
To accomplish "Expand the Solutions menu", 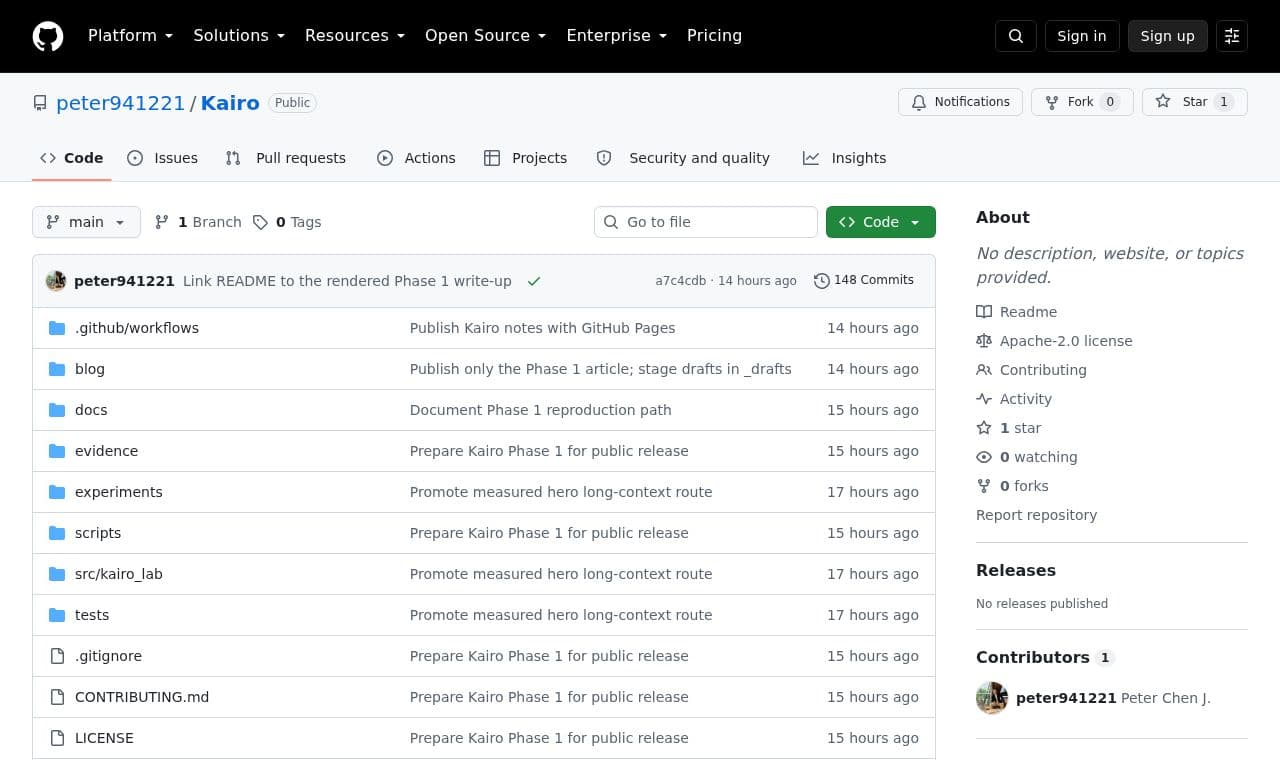I will click(x=239, y=36).
